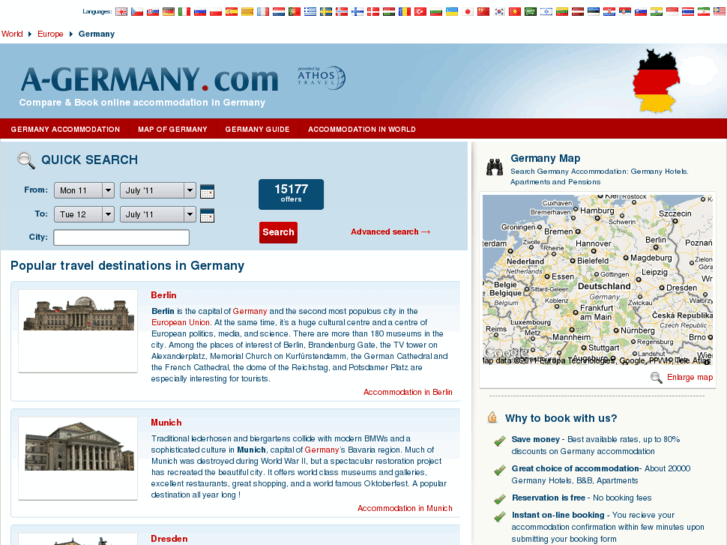The height and width of the screenshot is (545, 727).
Task: Click the A-GERMANY.com site logo
Action: (x=149, y=79)
